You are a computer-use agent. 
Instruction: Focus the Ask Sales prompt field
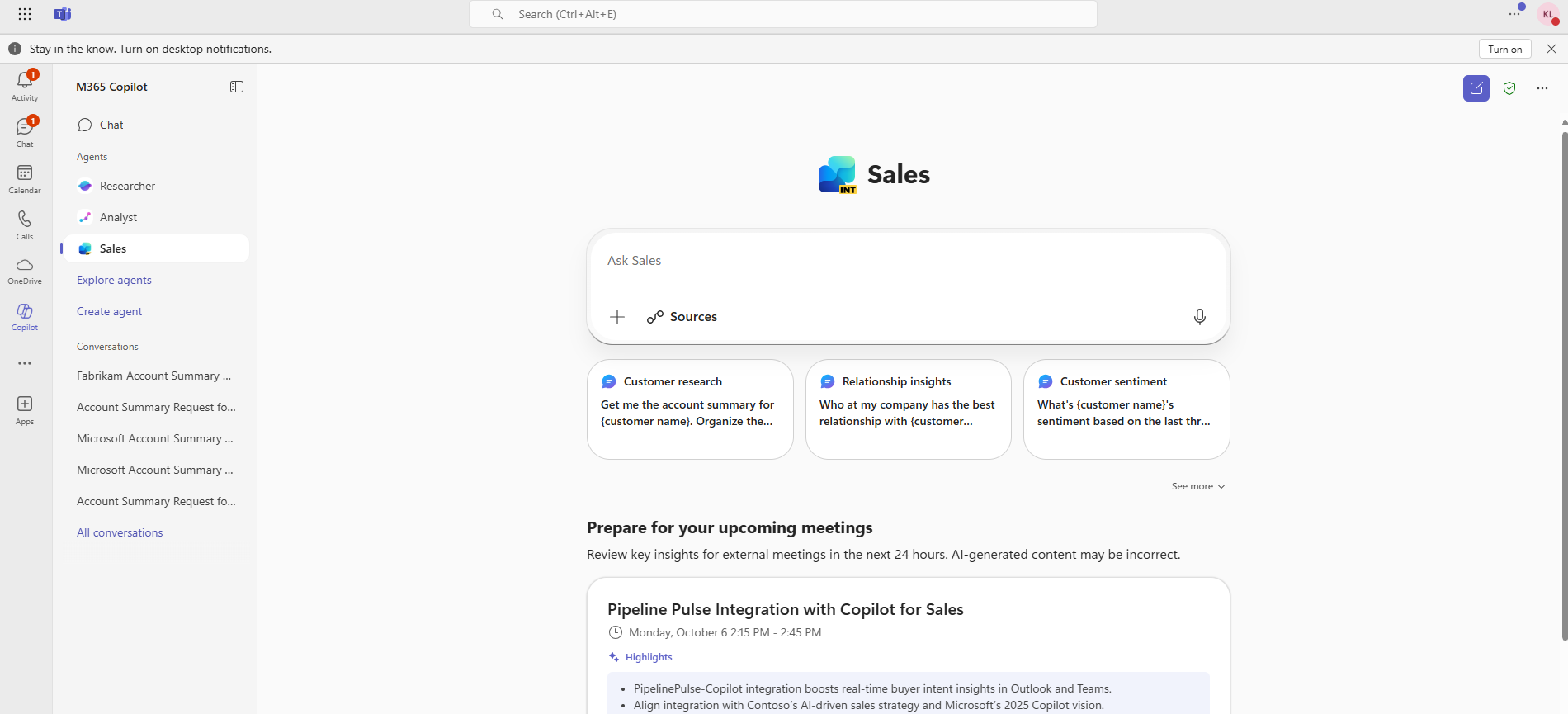[x=908, y=261]
